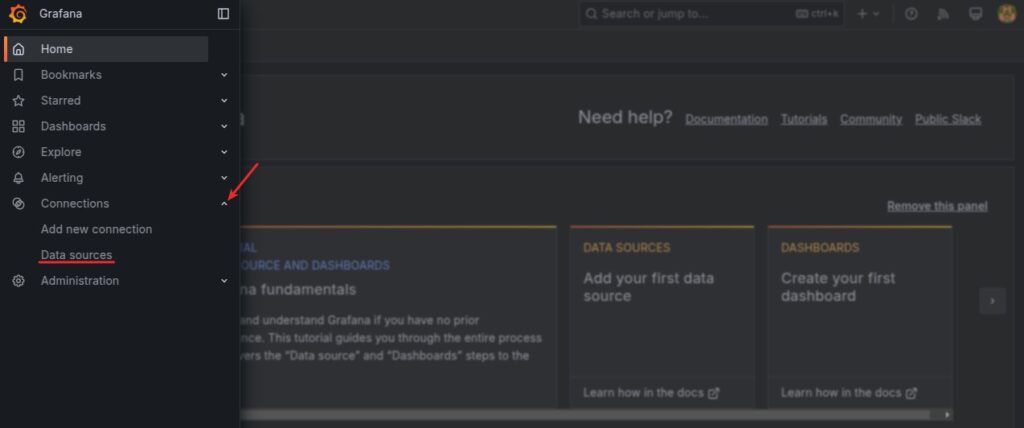Click the Explore compass icon
Viewport: 1024px width, 428px height.
pos(18,152)
